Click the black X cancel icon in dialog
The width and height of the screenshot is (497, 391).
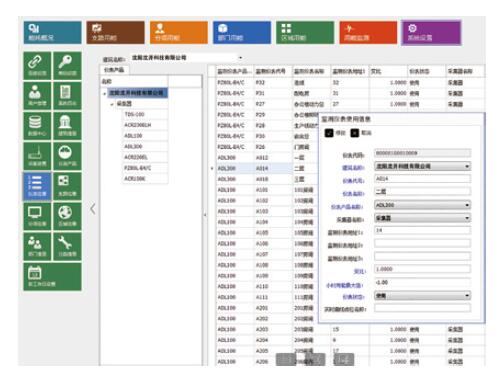click(354, 133)
